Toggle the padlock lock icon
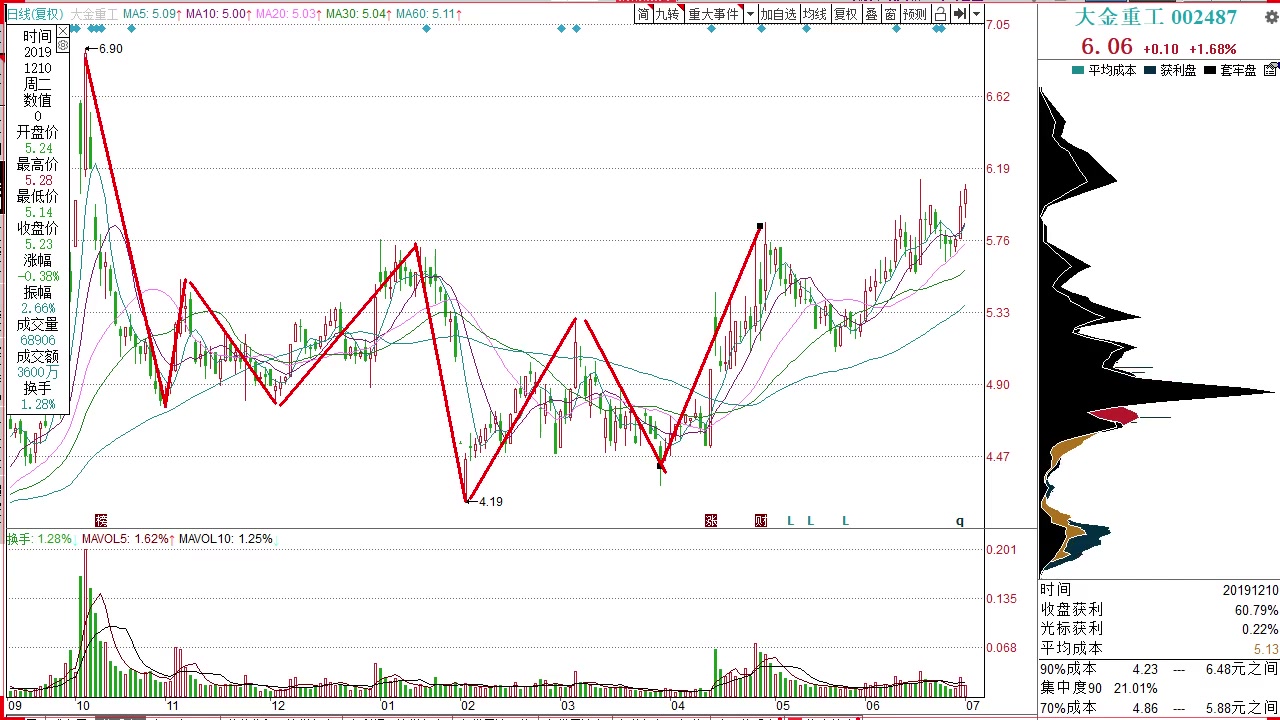The image size is (1280, 720). [x=940, y=14]
